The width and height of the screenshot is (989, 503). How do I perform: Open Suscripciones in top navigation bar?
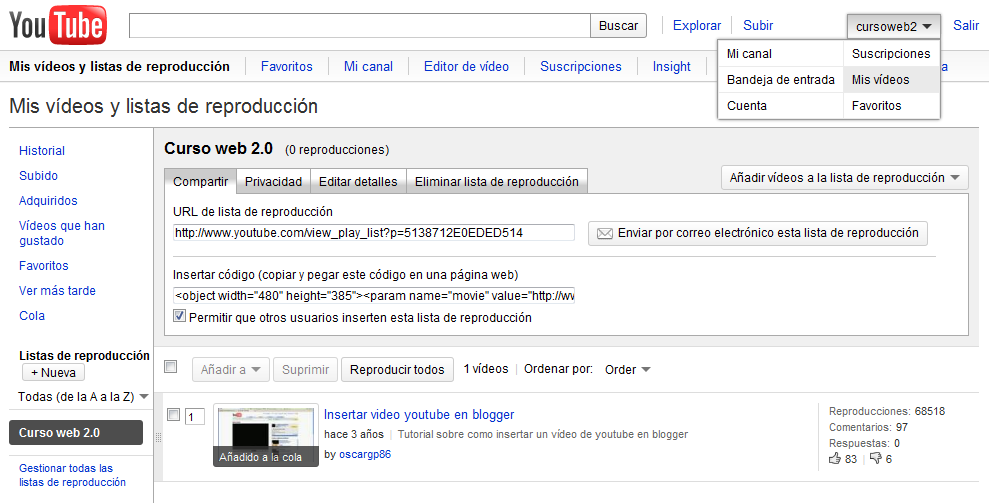581,66
